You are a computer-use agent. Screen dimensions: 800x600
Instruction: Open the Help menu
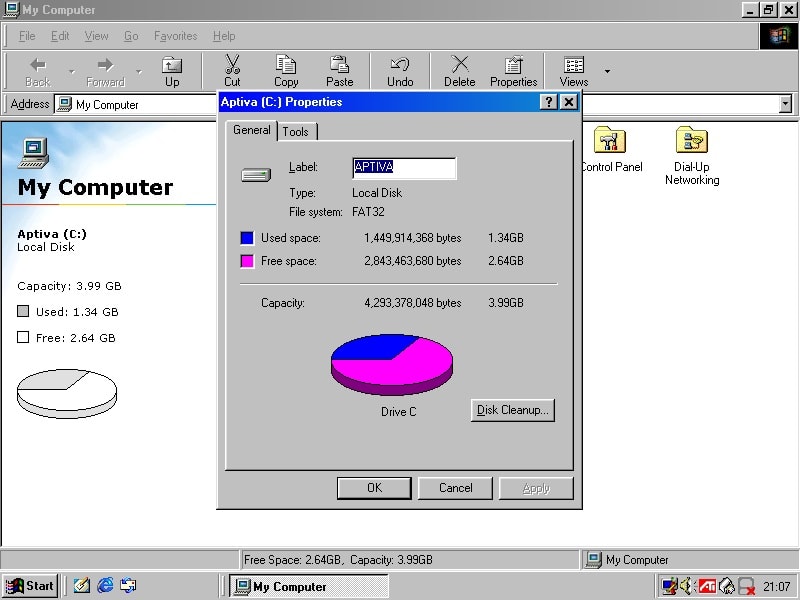click(x=224, y=36)
